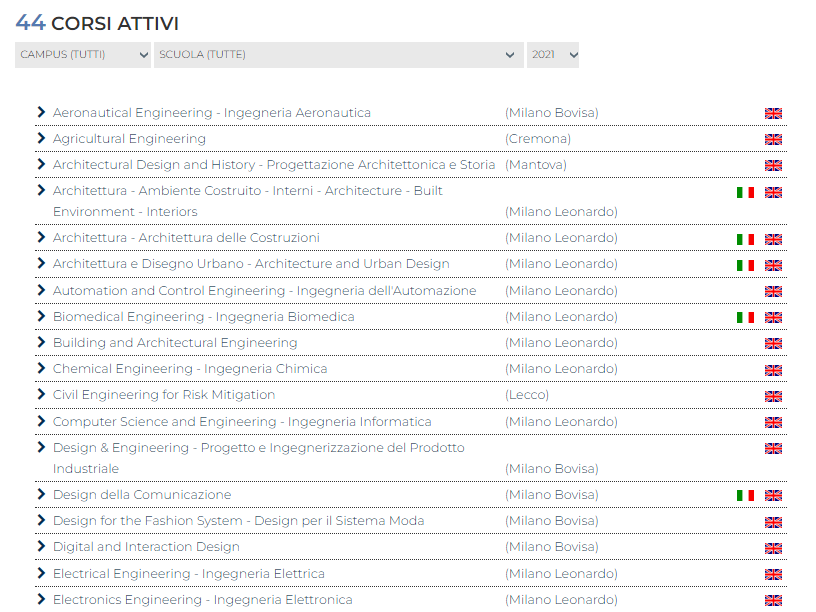This screenshot has height=612, width=816.
Task: Click the (Mantova) campus text
Action: pyautogui.click(x=536, y=165)
